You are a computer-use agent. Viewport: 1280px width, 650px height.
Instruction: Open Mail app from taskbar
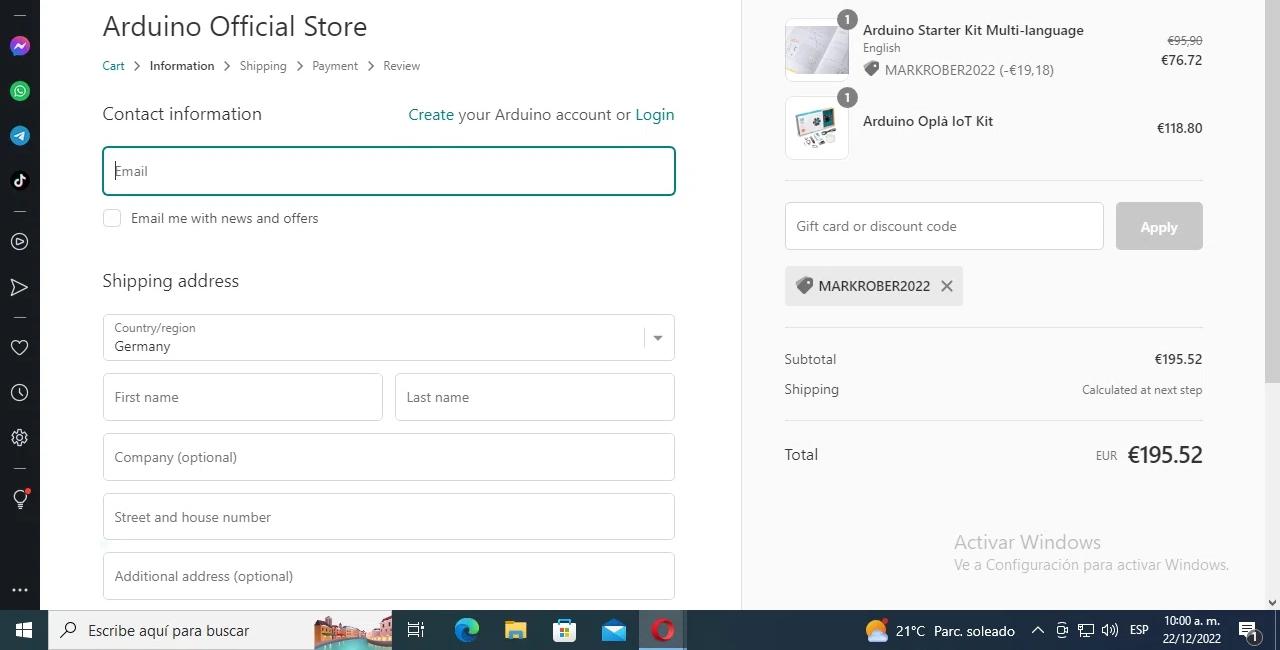pyautogui.click(x=613, y=630)
